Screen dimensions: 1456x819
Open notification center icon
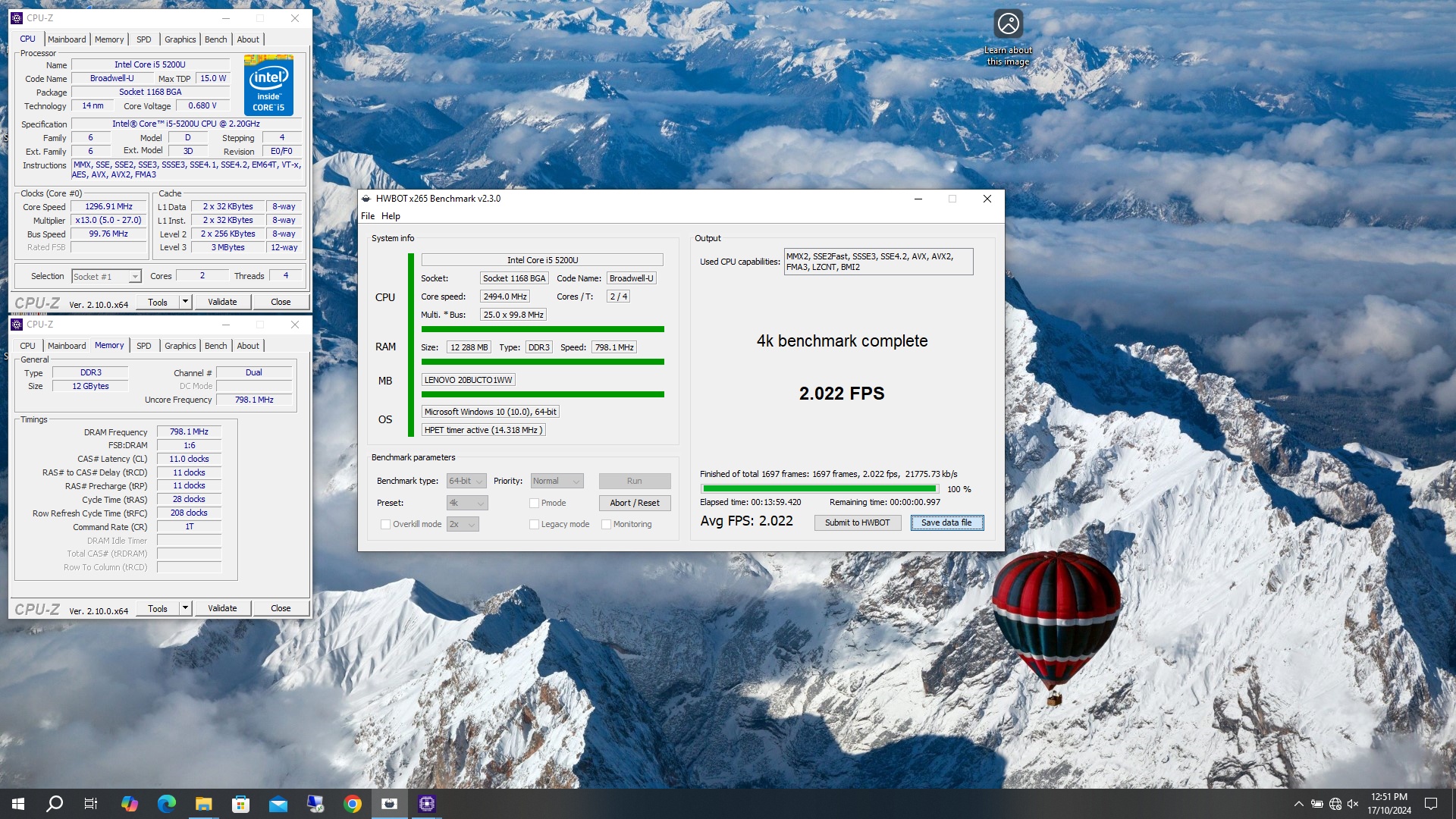click(1431, 804)
